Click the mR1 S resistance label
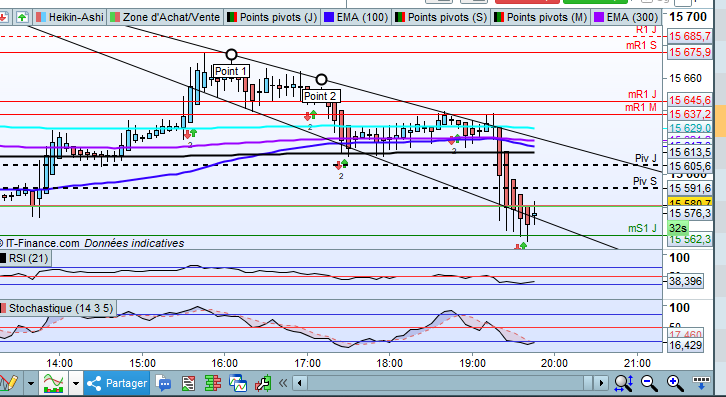 point(641,45)
